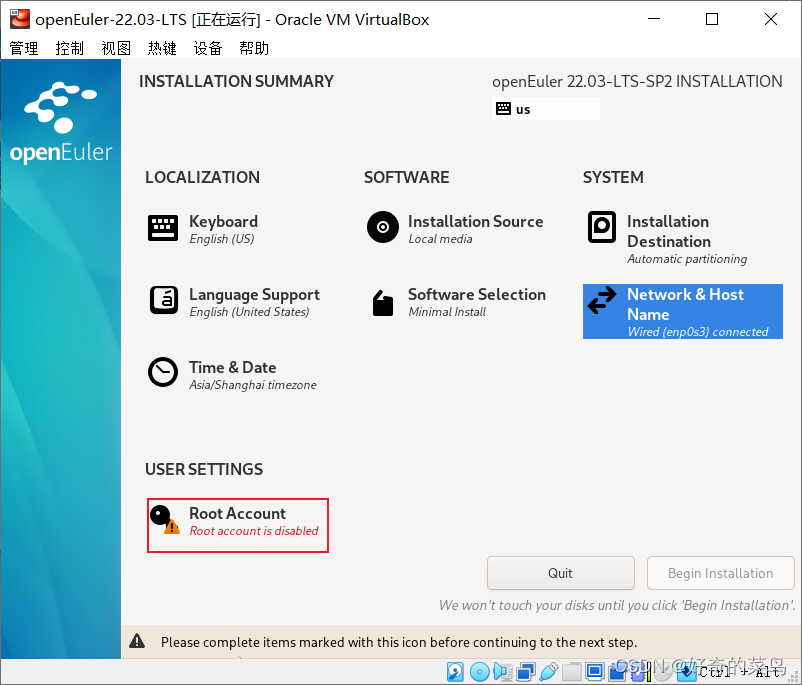Click the Begin Installation button
The image size is (802, 685).
720,573
